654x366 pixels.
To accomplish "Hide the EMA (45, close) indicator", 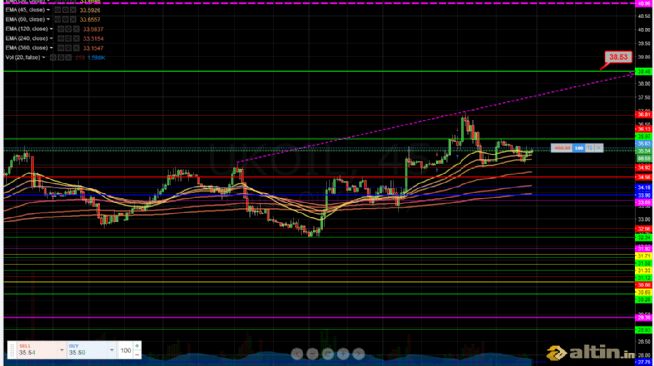I will click(x=58, y=10).
